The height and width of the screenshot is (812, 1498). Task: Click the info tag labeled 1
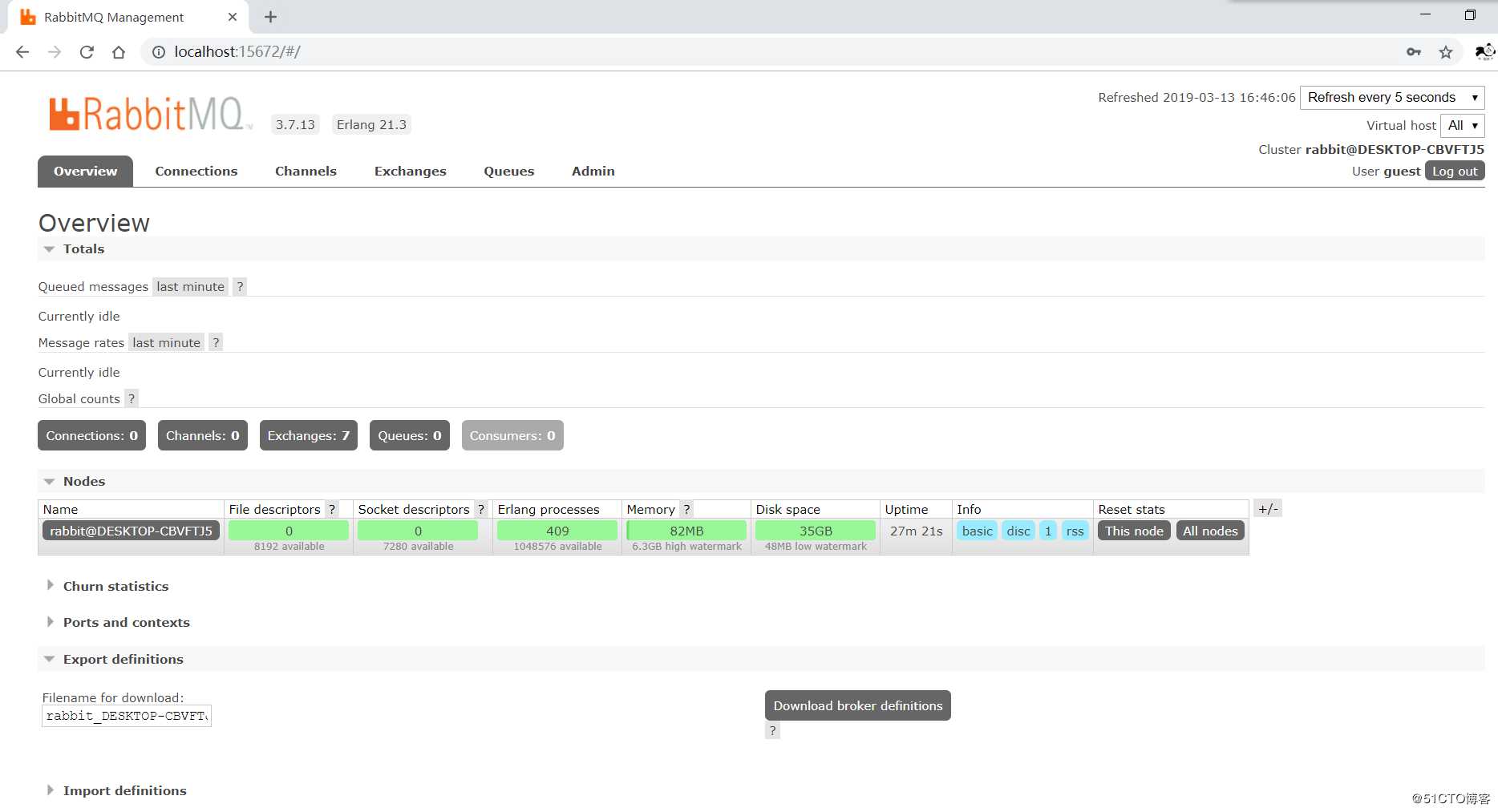[1047, 531]
